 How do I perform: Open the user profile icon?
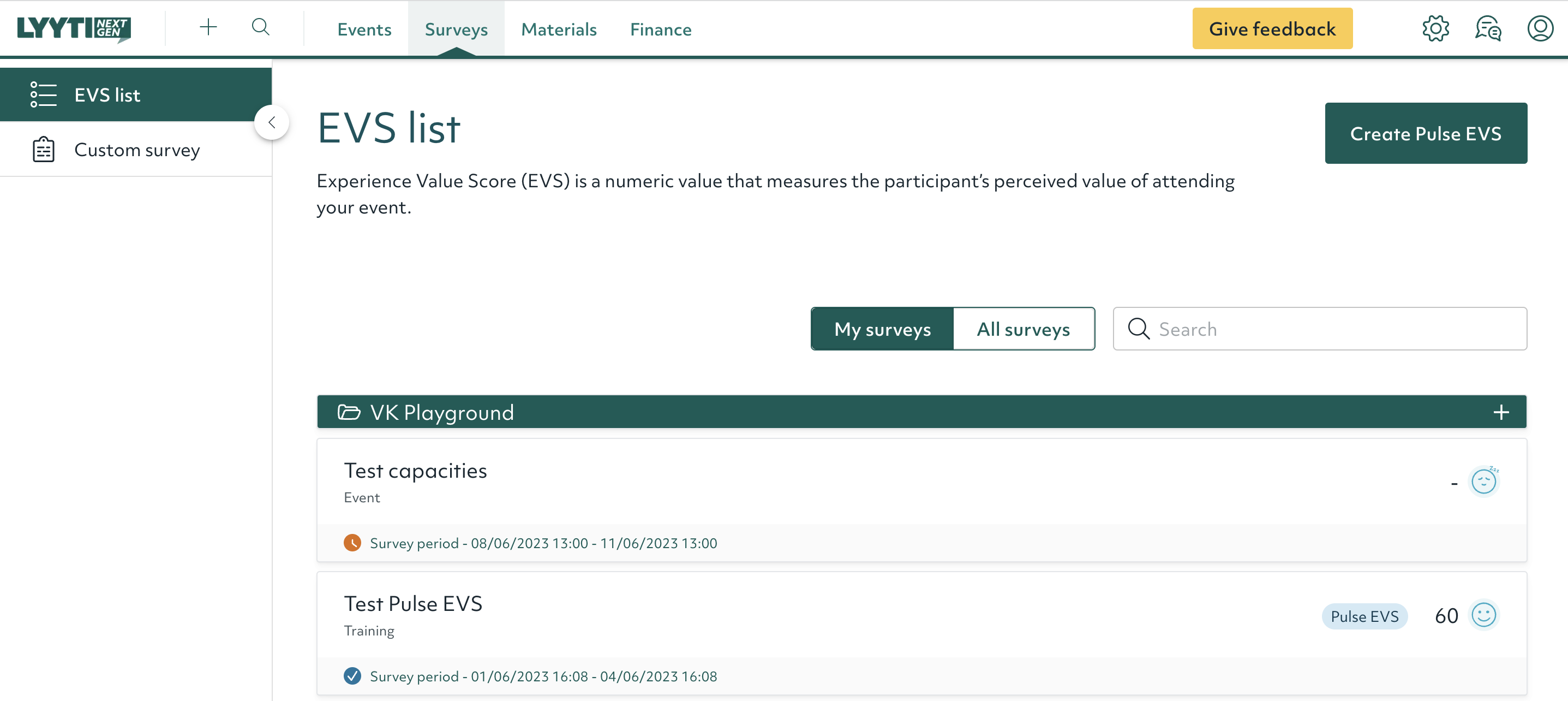pos(1540,28)
